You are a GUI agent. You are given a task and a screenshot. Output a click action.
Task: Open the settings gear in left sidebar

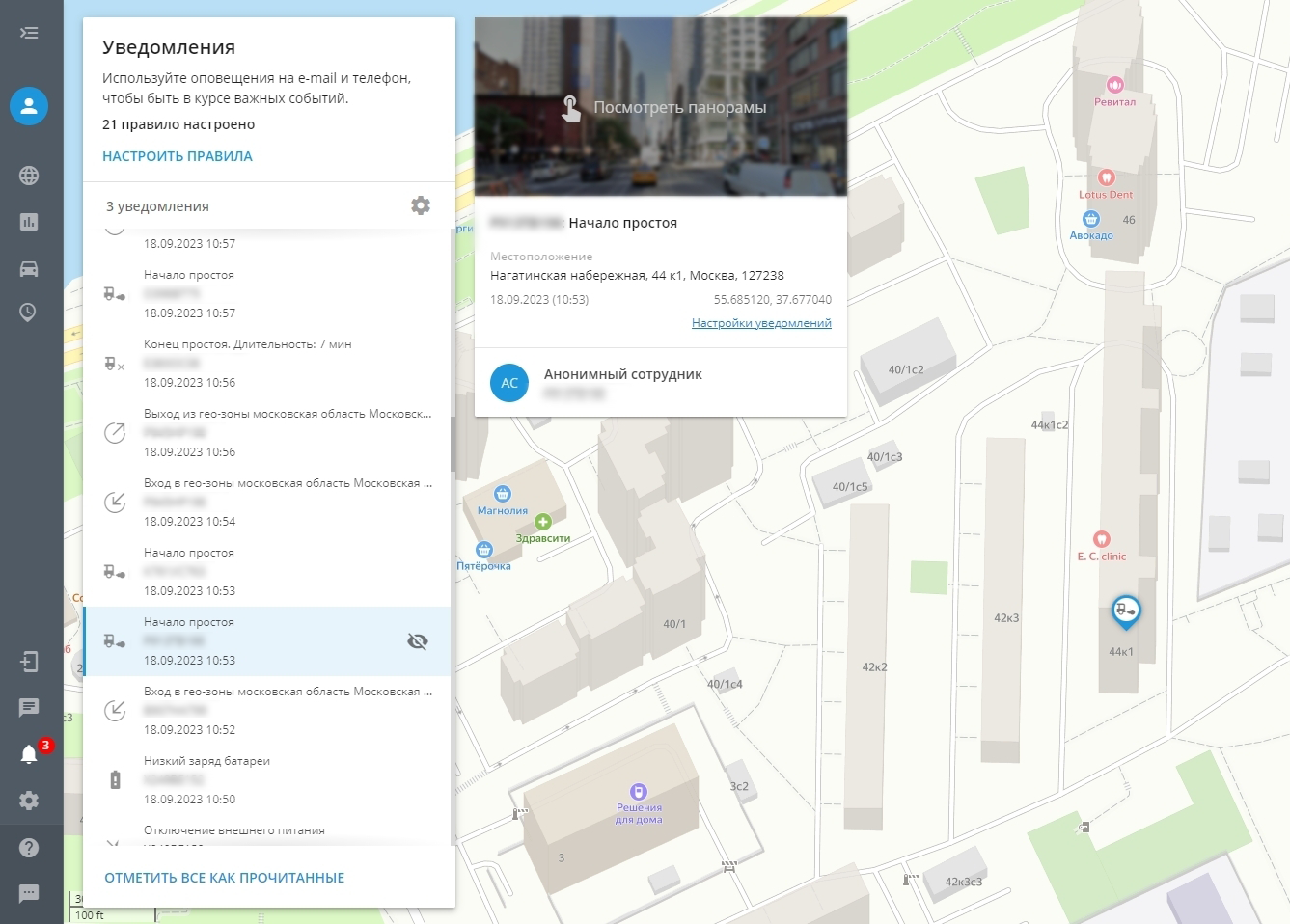[29, 801]
